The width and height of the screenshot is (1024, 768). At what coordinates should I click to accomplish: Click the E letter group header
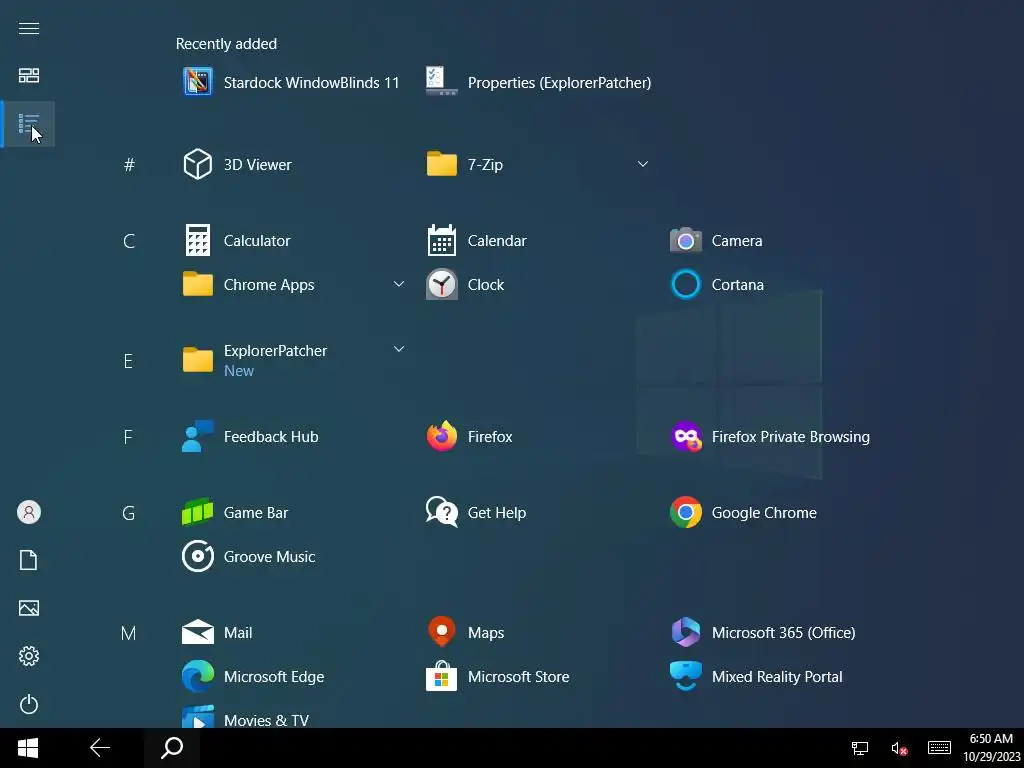click(128, 360)
